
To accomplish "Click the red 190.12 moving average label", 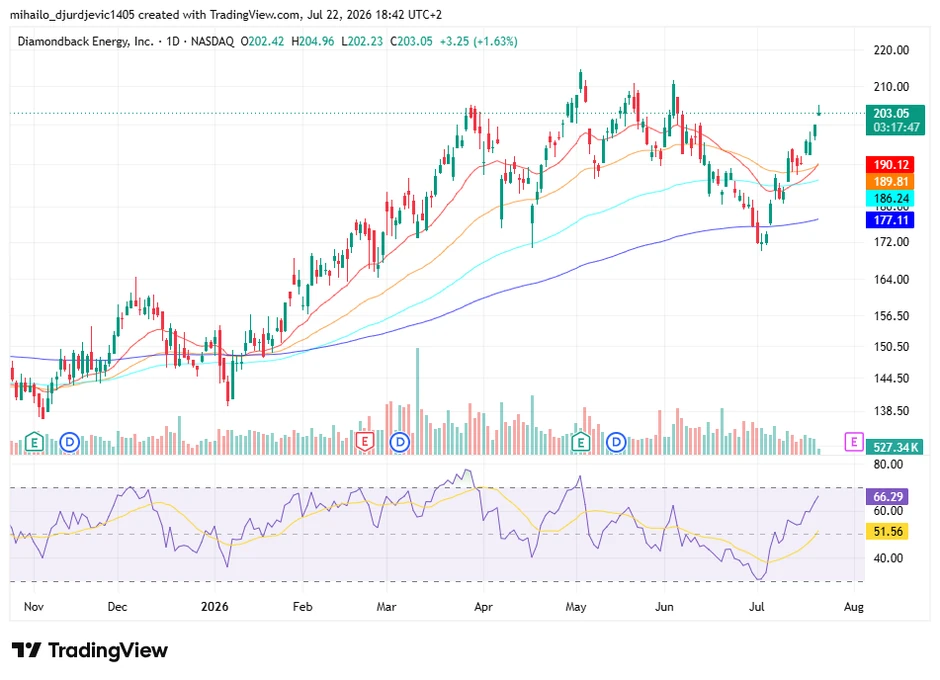I will 890,164.
